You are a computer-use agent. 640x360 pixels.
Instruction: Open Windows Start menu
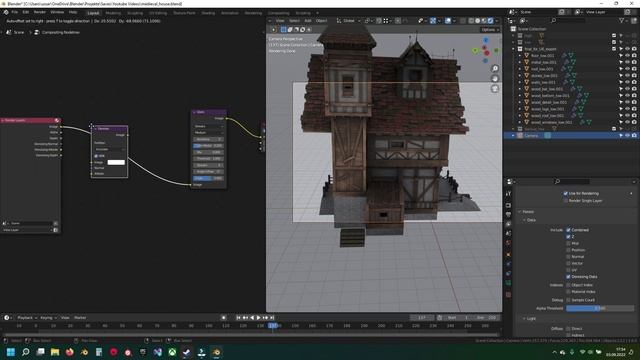click(11, 352)
